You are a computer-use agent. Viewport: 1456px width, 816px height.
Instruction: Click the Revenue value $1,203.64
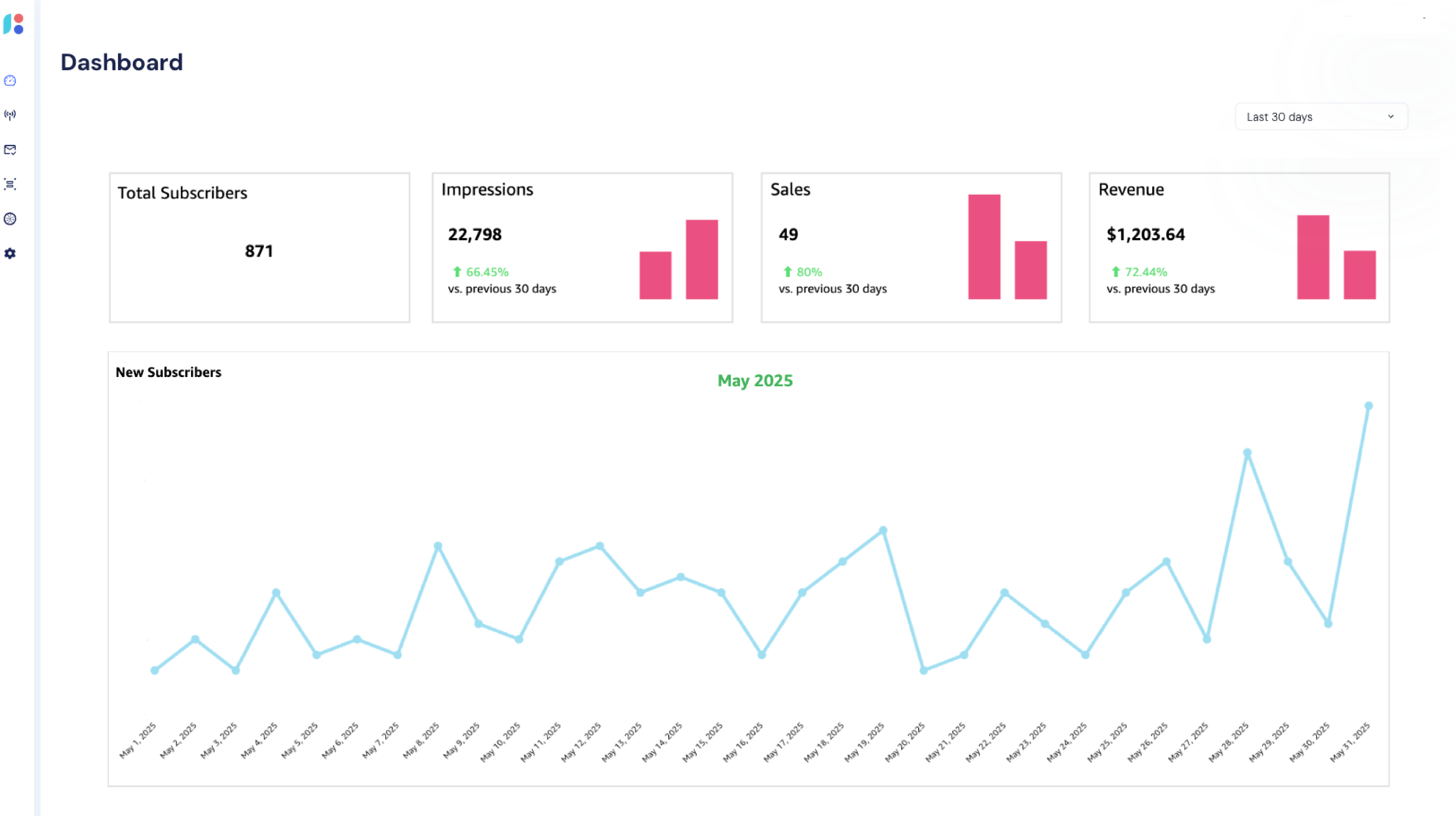tap(1146, 235)
